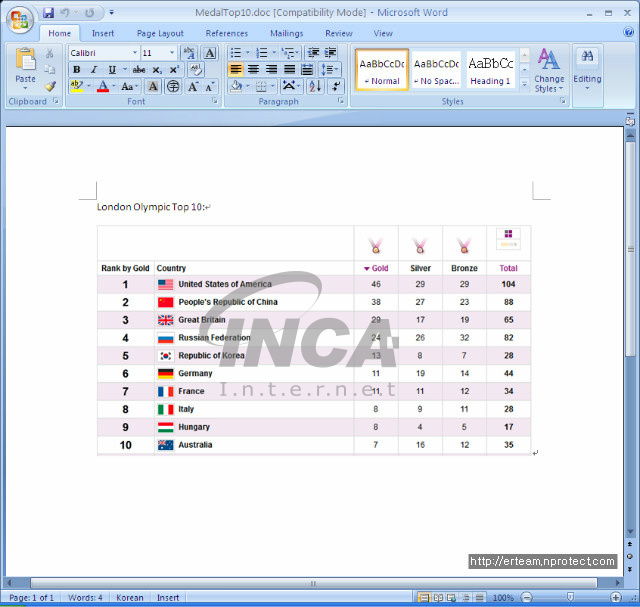Viewport: 640px width, 607px height.
Task: Apply text highlight color
Action: point(77,87)
